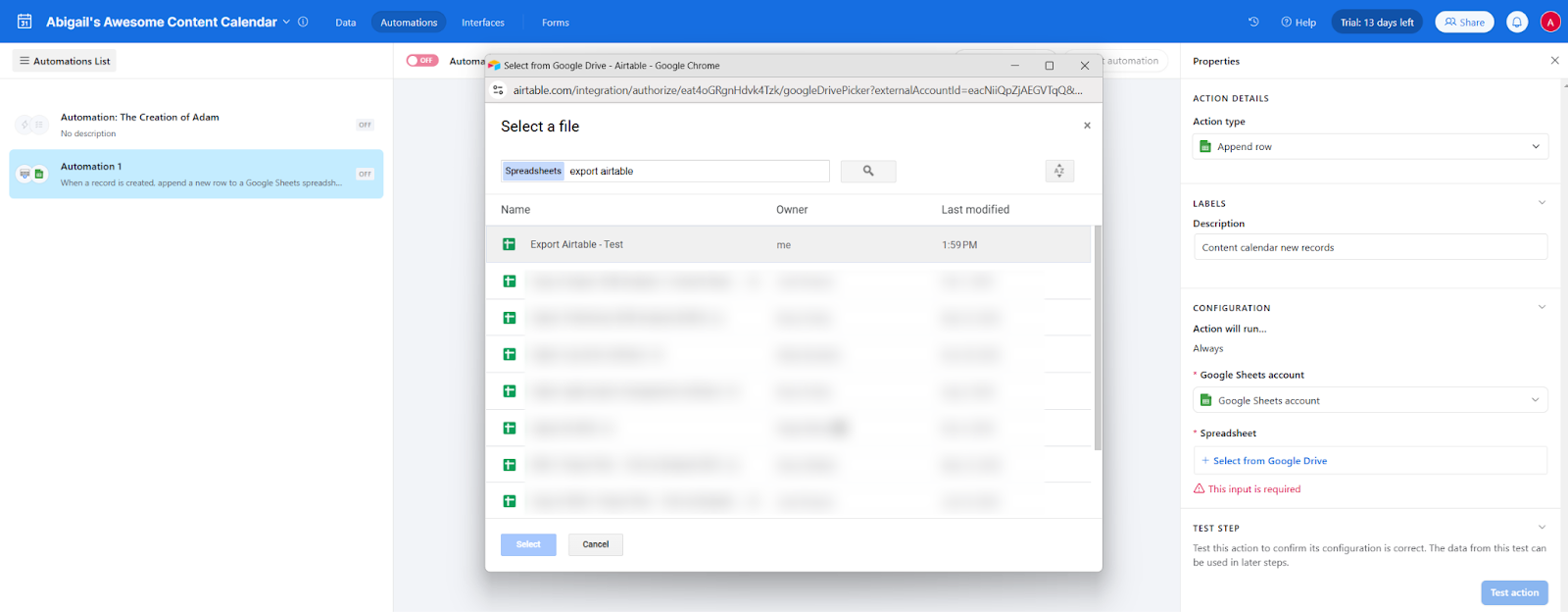The image size is (1568, 612).
Task: Click the required input warning icon
Action: 1199,488
